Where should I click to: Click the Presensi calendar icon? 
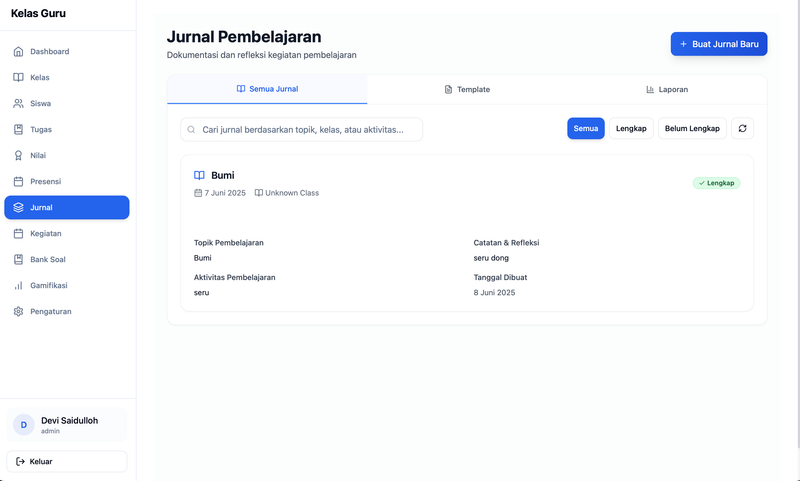coord(18,181)
